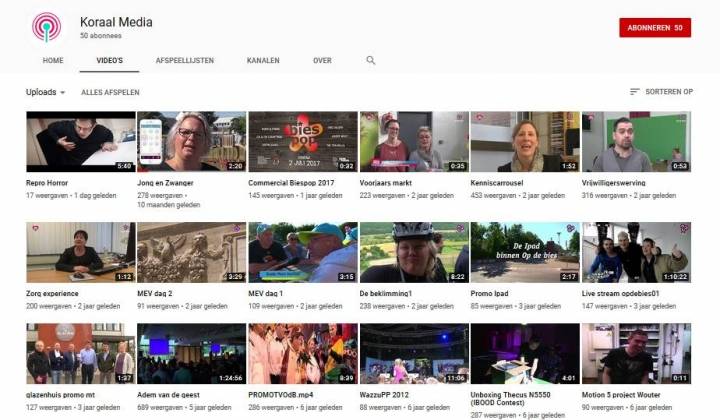720x420 pixels.
Task: Open the Kanalen tab
Action: [x=263, y=60]
